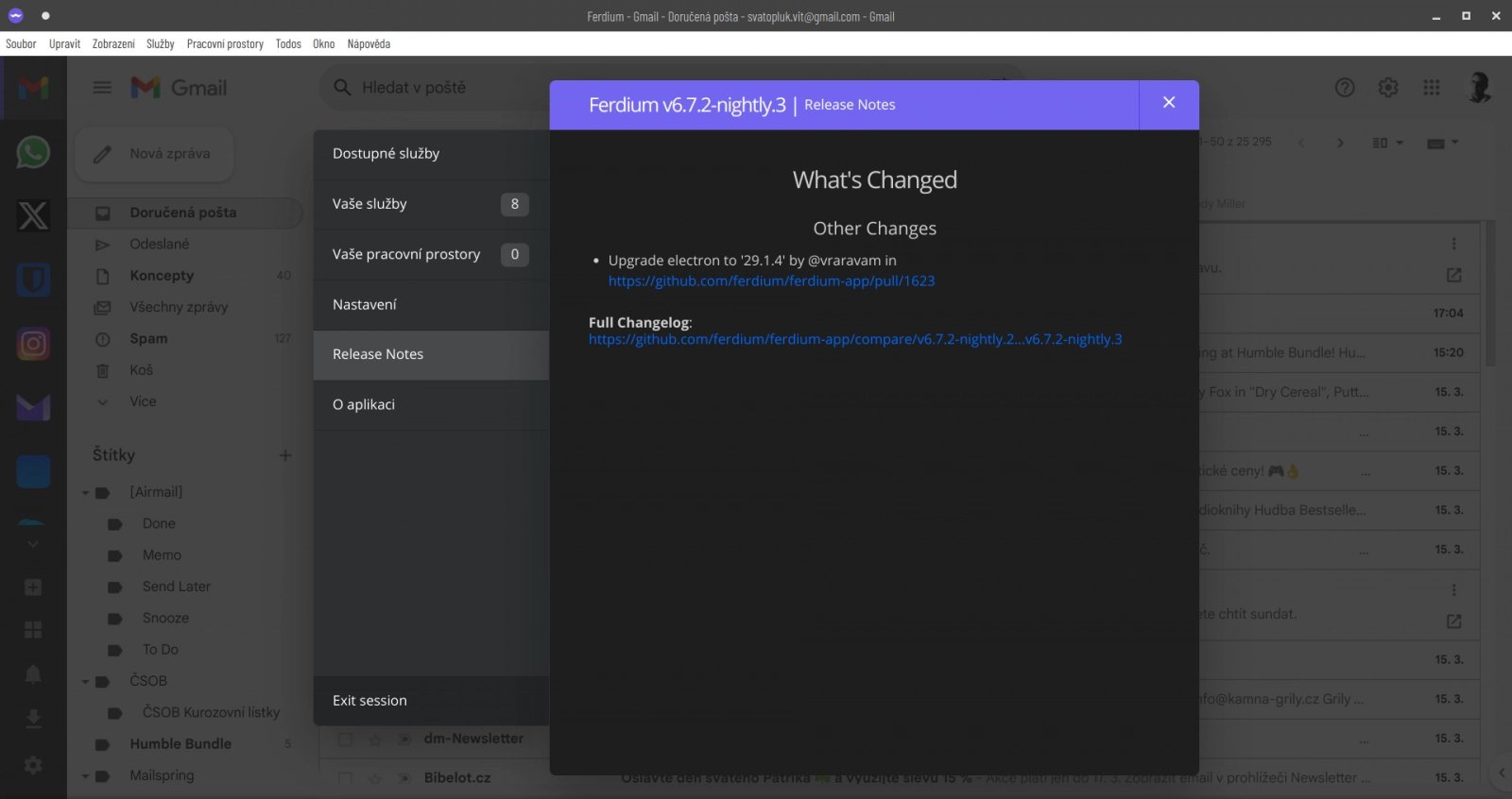Create a new label with plus

pos(285,455)
